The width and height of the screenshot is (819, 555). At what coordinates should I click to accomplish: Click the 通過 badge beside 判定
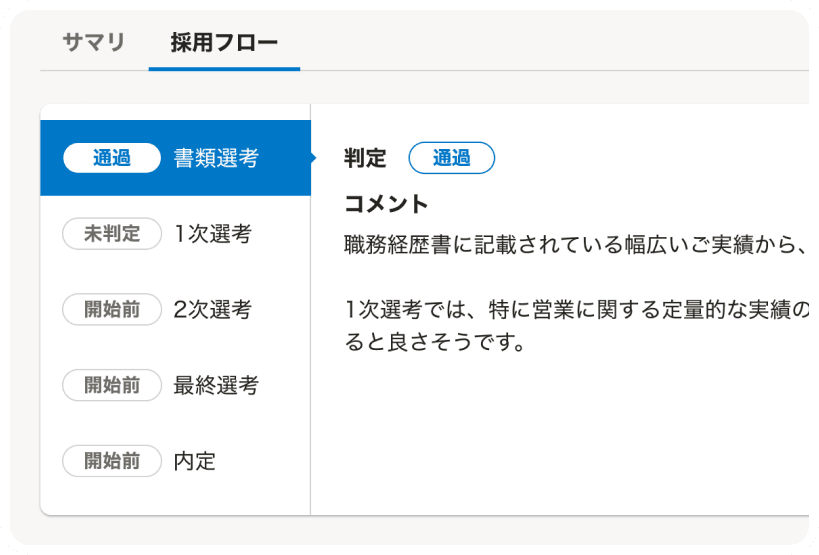point(451,158)
